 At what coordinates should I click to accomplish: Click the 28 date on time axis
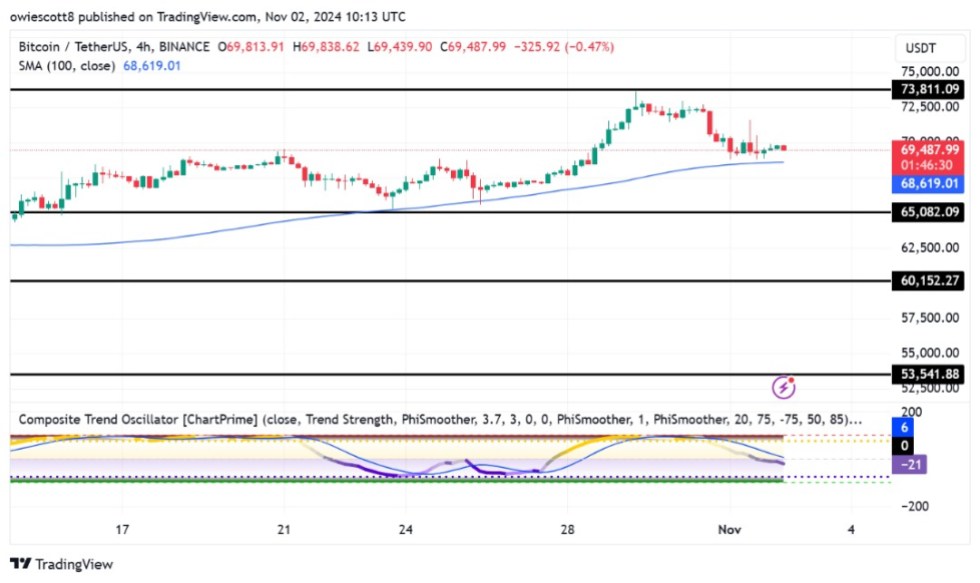tap(568, 528)
